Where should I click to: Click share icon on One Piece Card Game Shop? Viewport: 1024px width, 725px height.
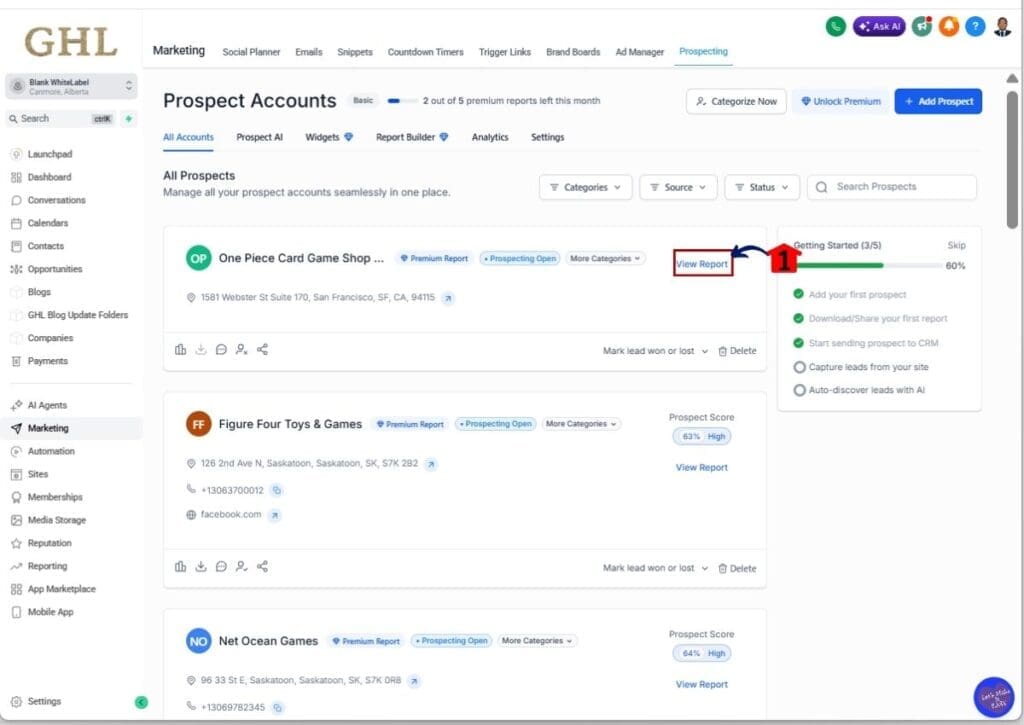[262, 350]
